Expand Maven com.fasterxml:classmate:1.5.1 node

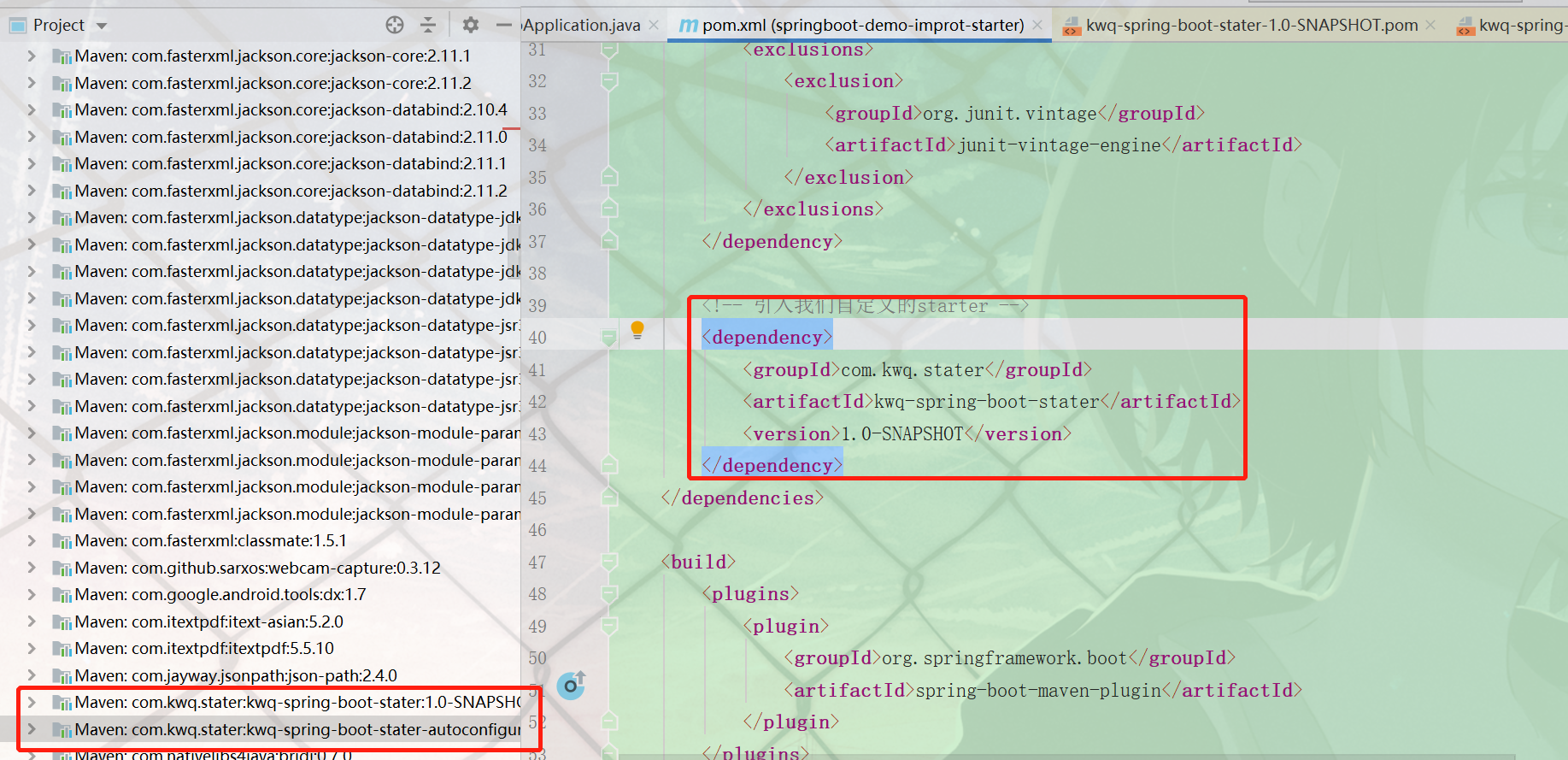(32, 540)
